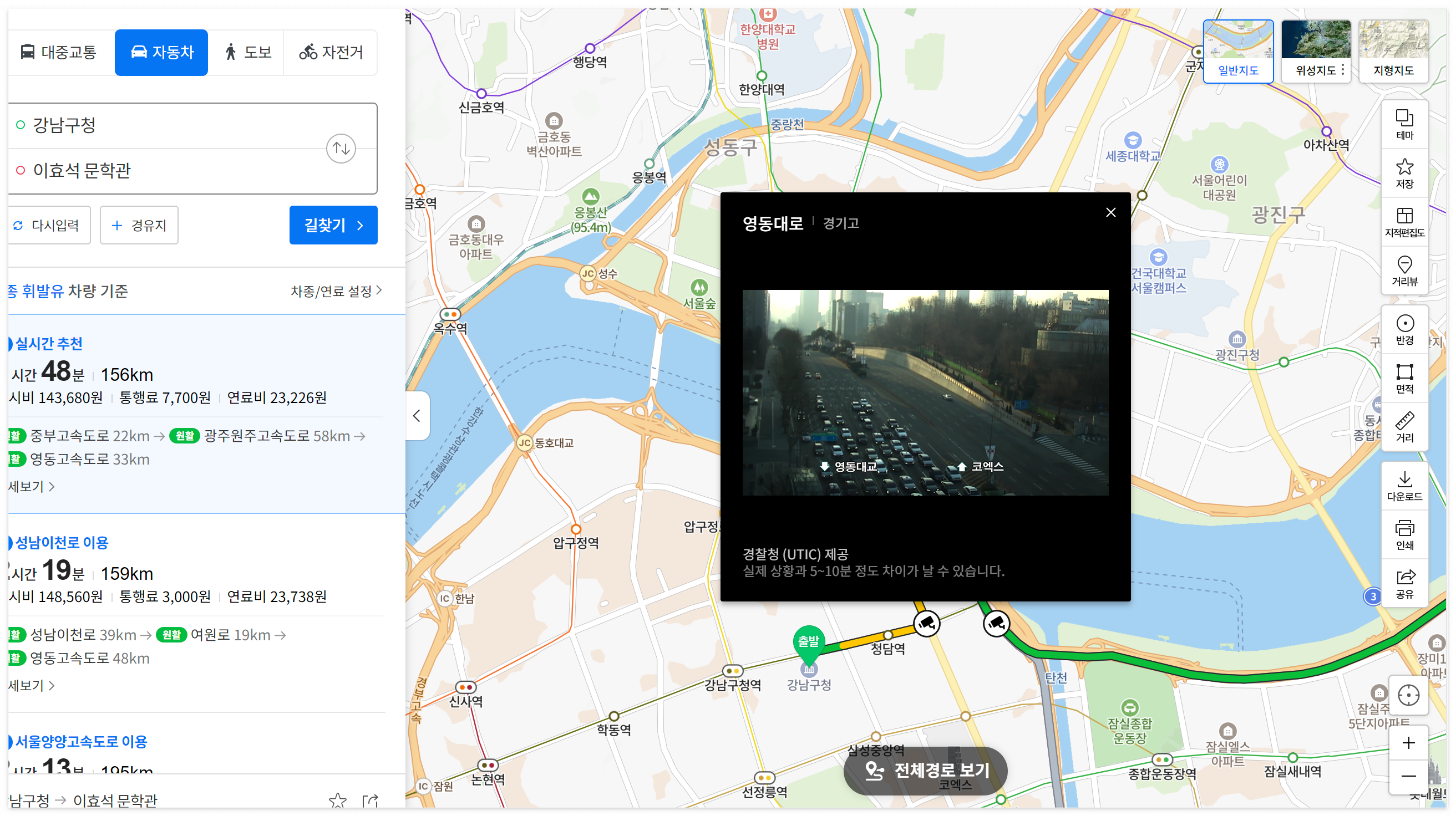Image resolution: width=1456 pixels, height=816 pixels.
Task: Open the radius (반경) tool
Action: pyautogui.click(x=1406, y=330)
